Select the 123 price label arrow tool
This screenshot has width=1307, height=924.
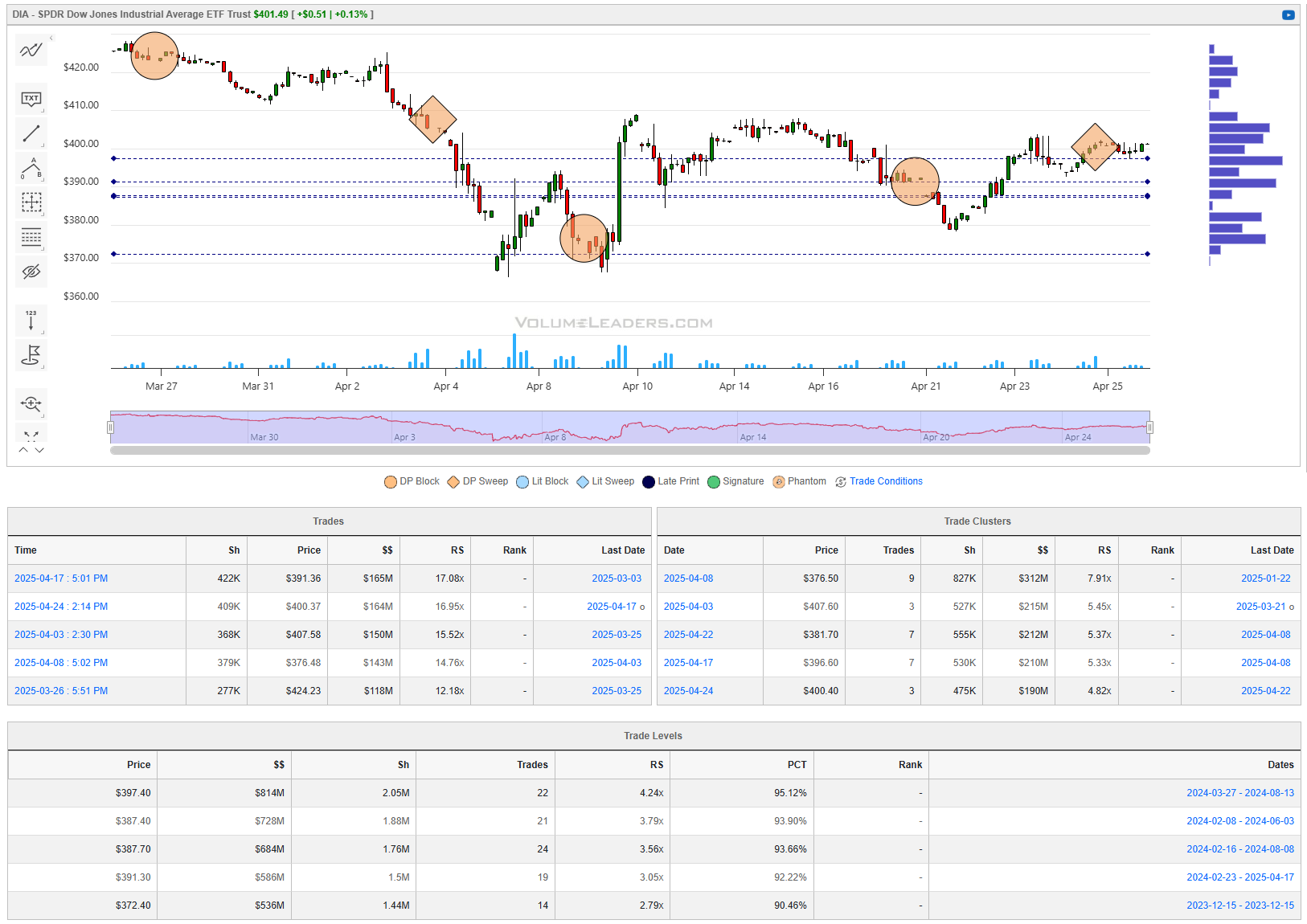[31, 321]
